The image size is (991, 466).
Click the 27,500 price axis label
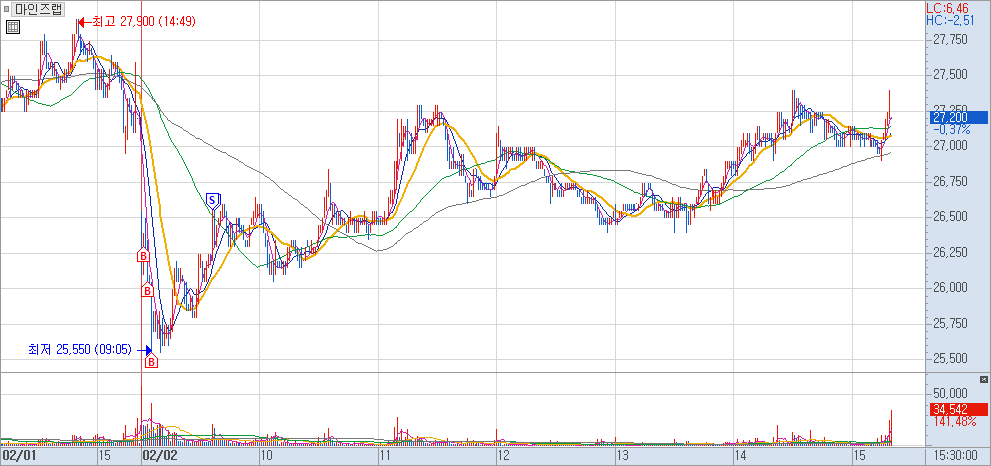click(x=951, y=75)
